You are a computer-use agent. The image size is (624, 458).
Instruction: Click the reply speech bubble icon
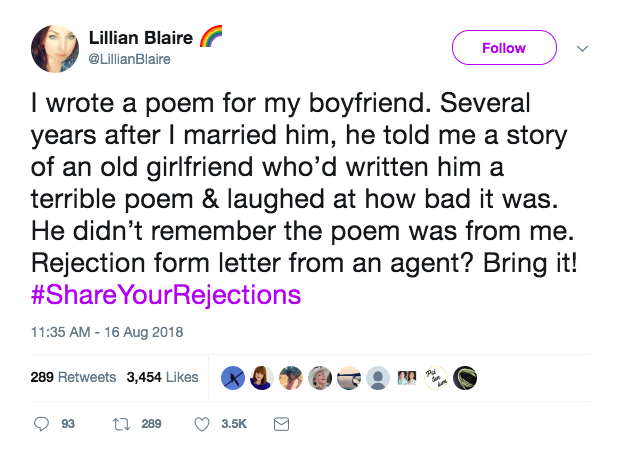[x=41, y=424]
